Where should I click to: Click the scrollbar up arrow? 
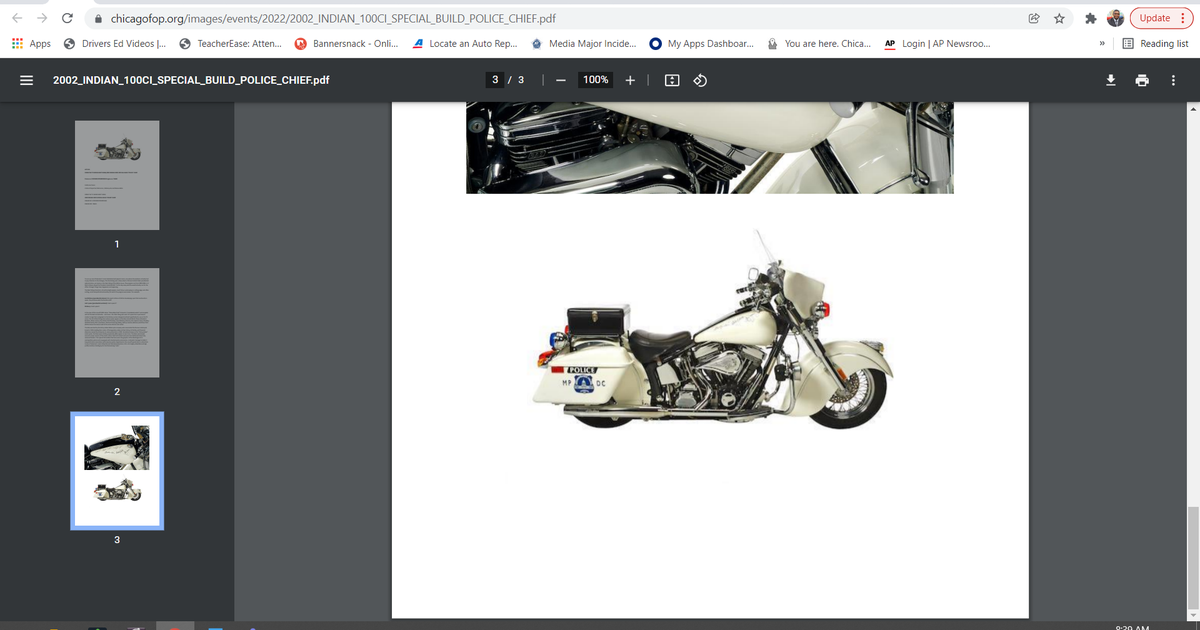(1193, 108)
